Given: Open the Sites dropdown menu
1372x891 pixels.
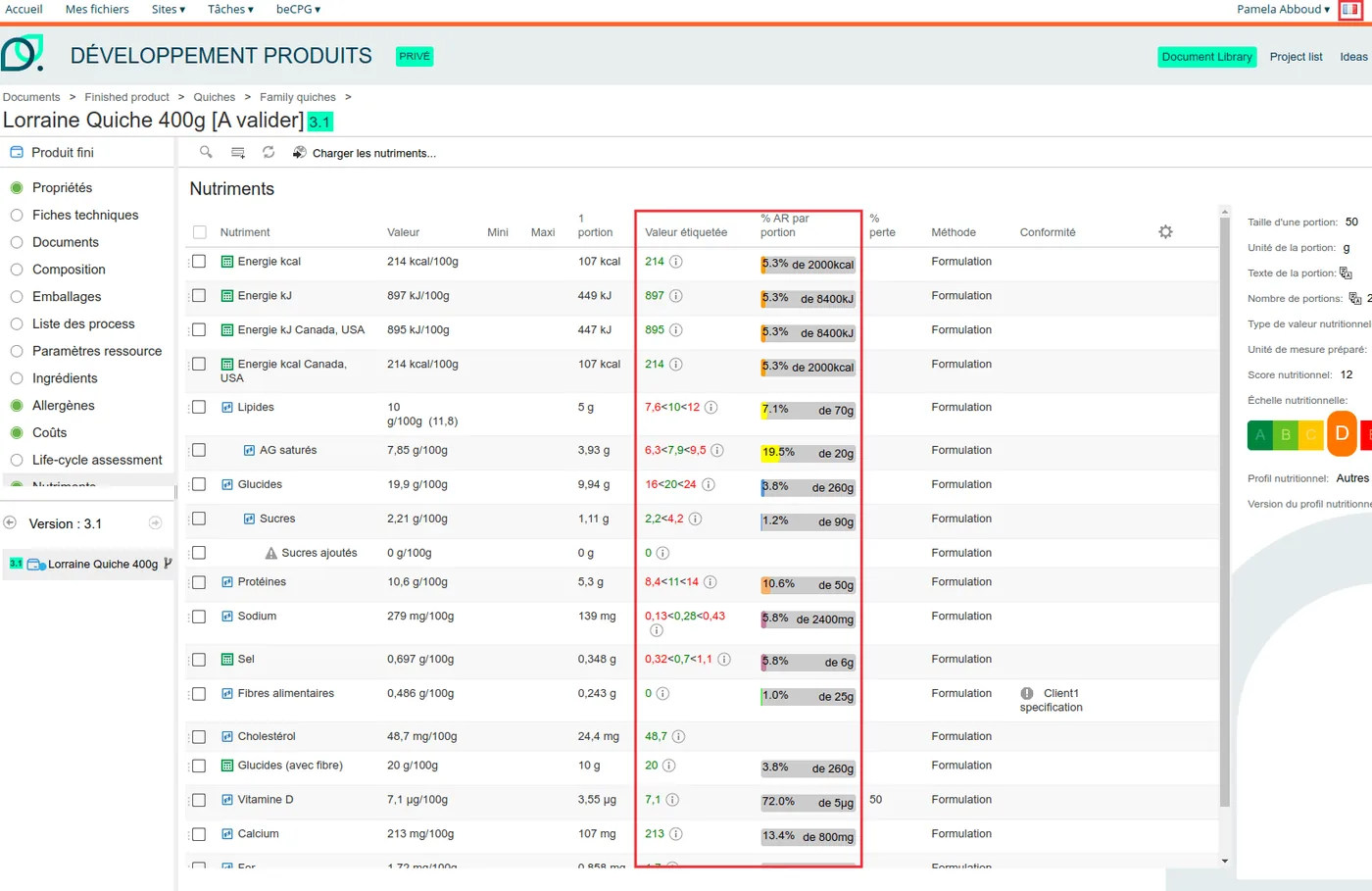Looking at the screenshot, I should pos(169,10).
